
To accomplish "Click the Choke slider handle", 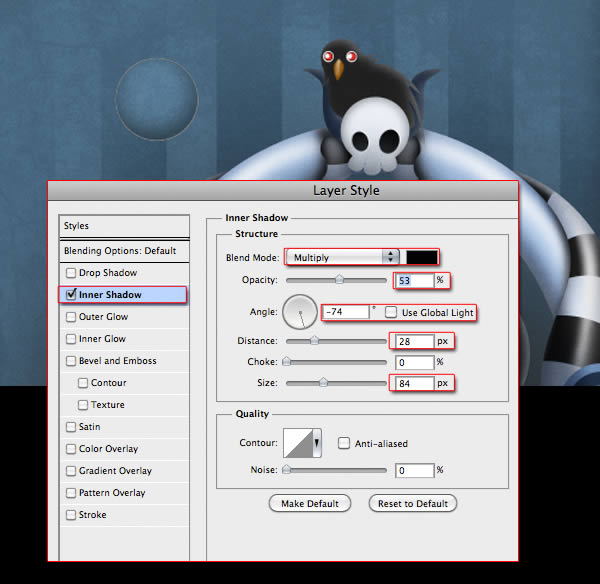I will [x=286, y=361].
